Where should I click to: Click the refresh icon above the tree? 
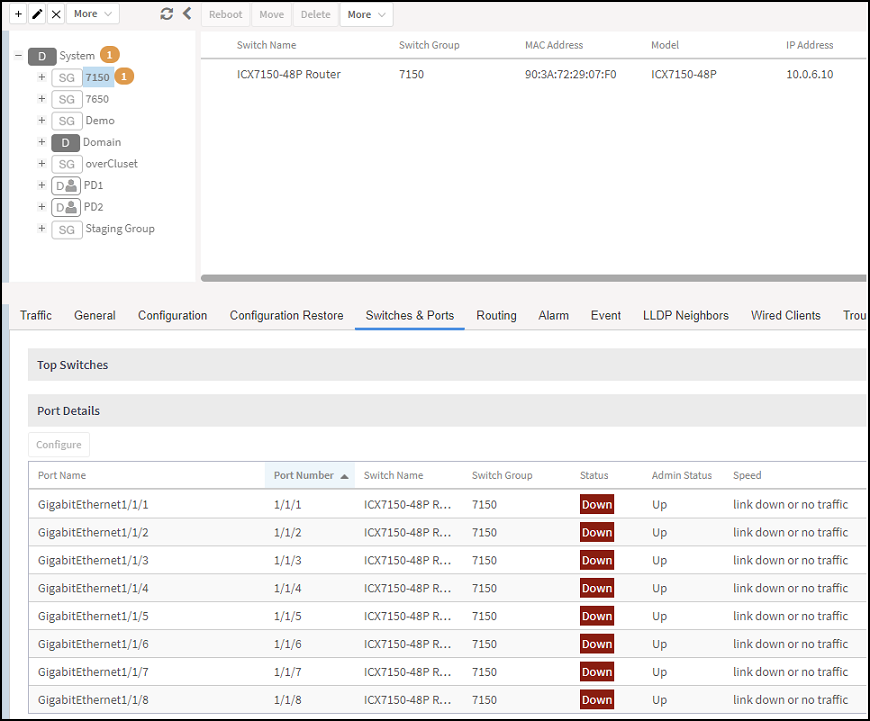[166, 14]
